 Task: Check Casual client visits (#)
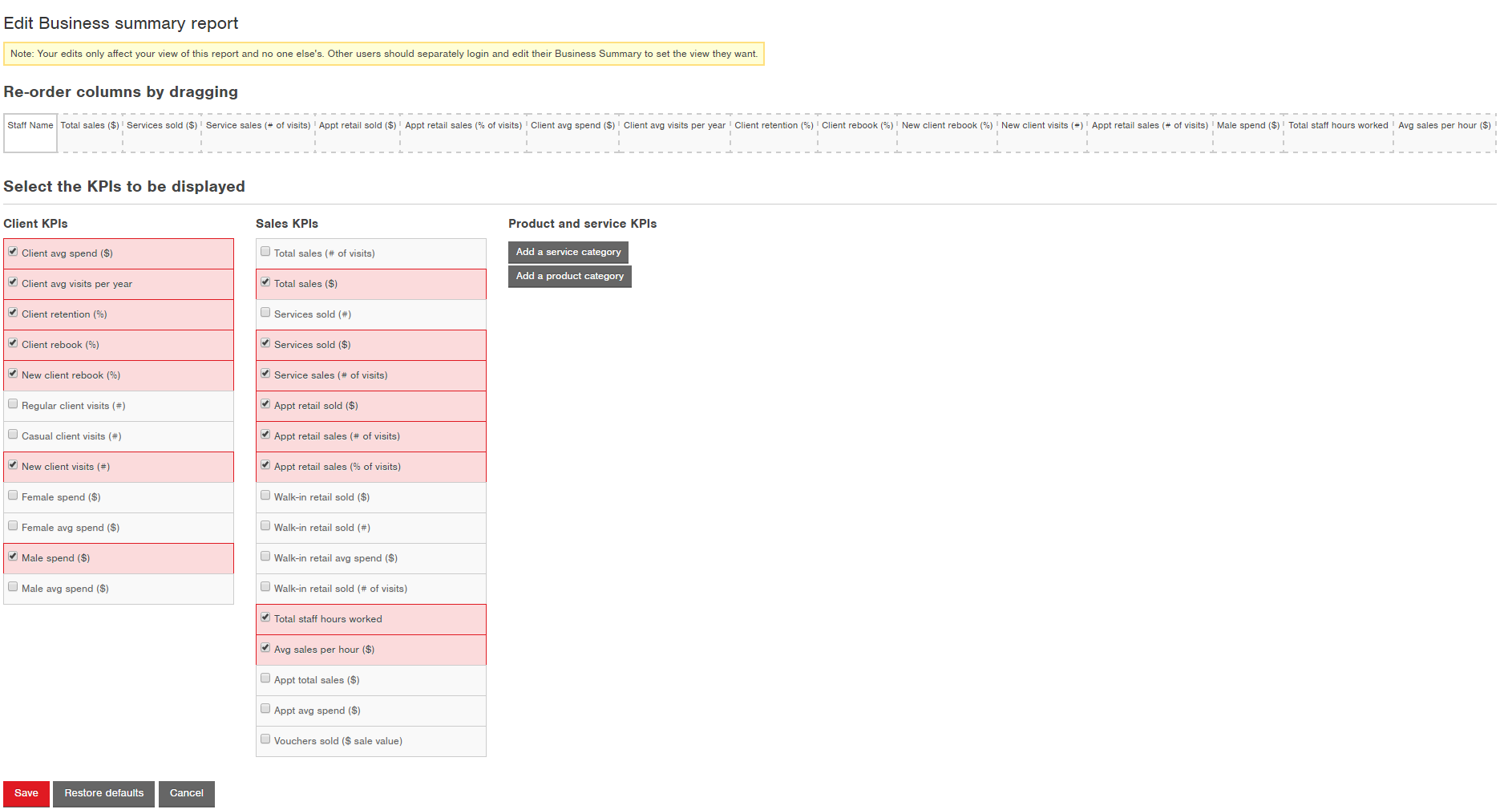click(x=13, y=434)
